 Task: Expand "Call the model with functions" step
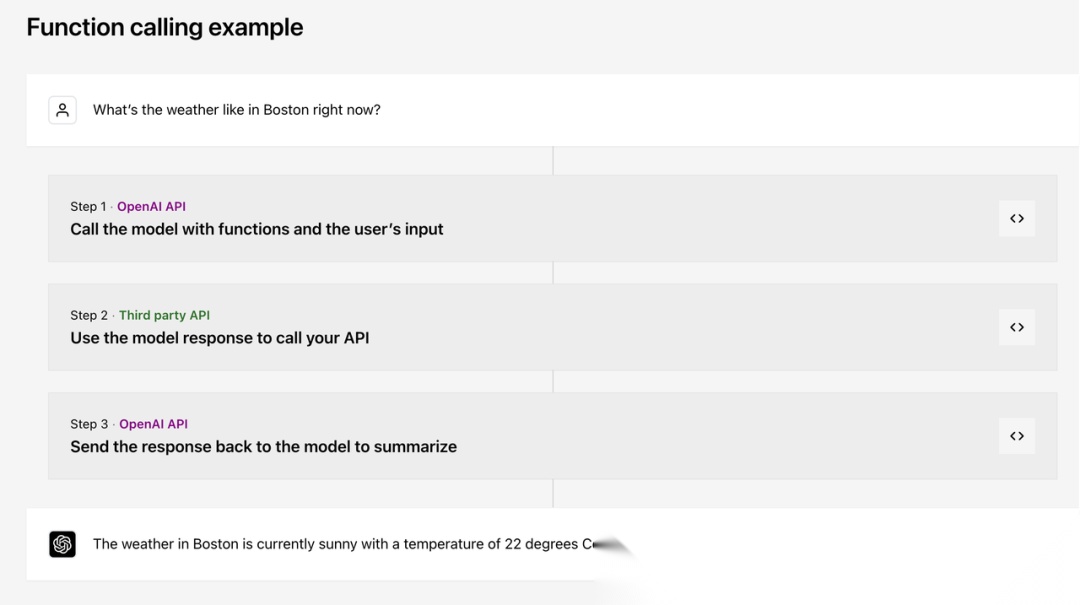coord(256,229)
